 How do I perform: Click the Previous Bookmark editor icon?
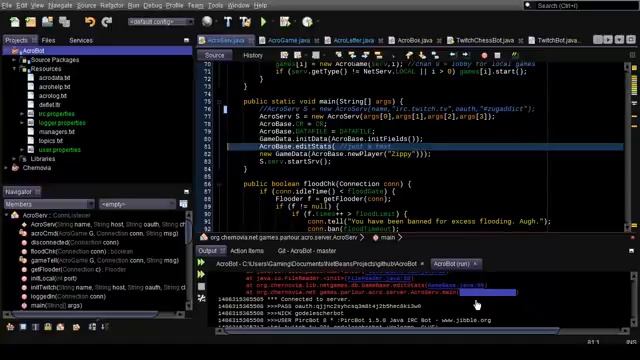(409, 55)
